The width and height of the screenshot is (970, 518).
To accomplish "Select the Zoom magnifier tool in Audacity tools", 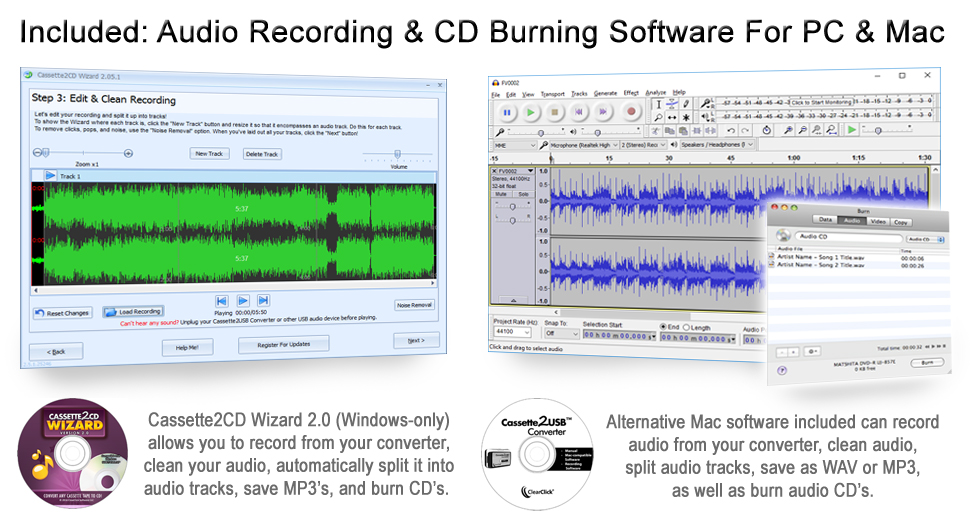I will pyautogui.click(x=658, y=117).
